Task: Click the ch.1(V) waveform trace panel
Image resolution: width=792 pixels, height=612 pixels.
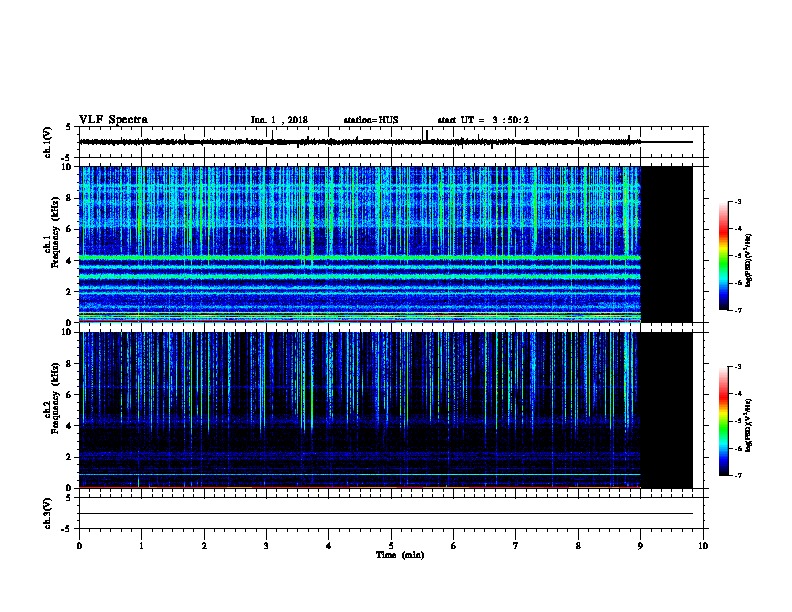Action: pos(393,142)
